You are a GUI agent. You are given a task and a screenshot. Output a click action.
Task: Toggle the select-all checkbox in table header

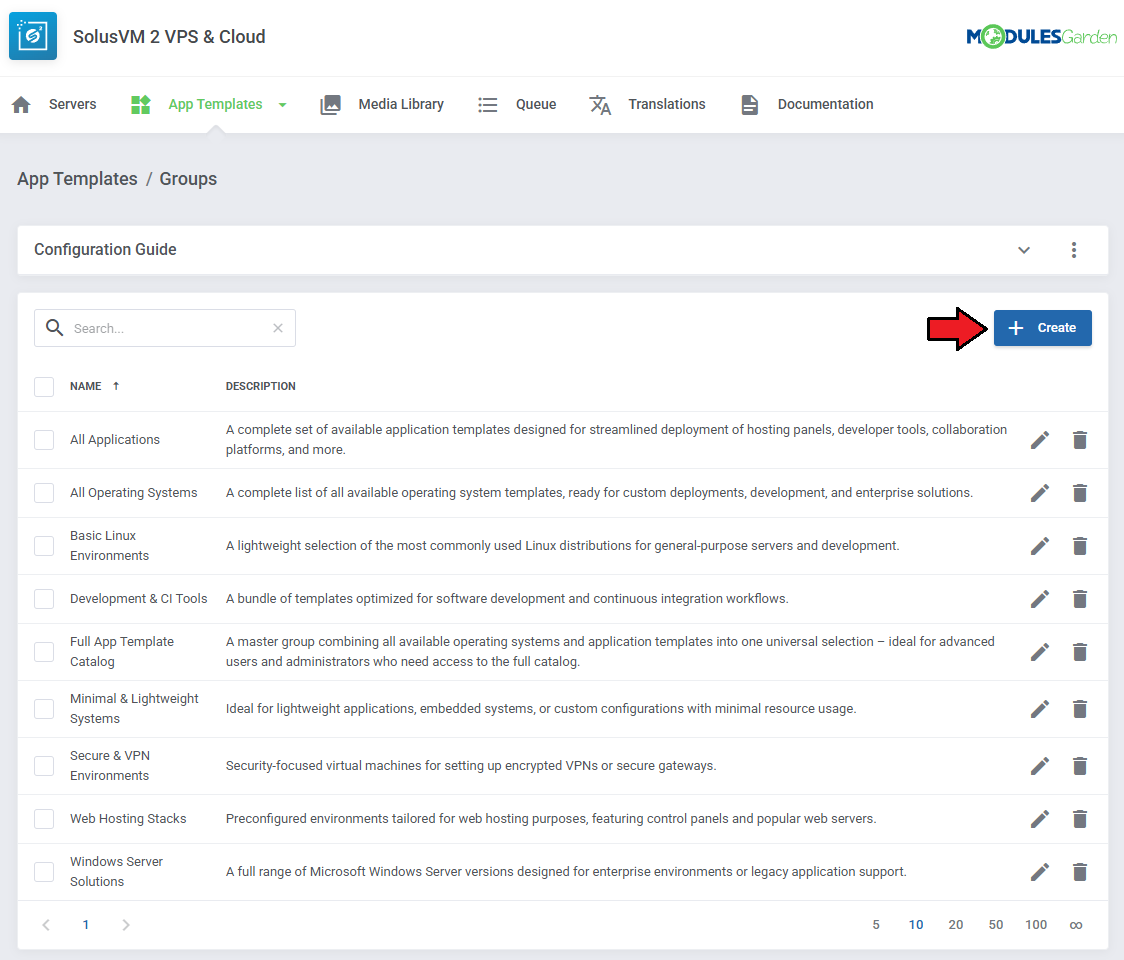point(44,386)
